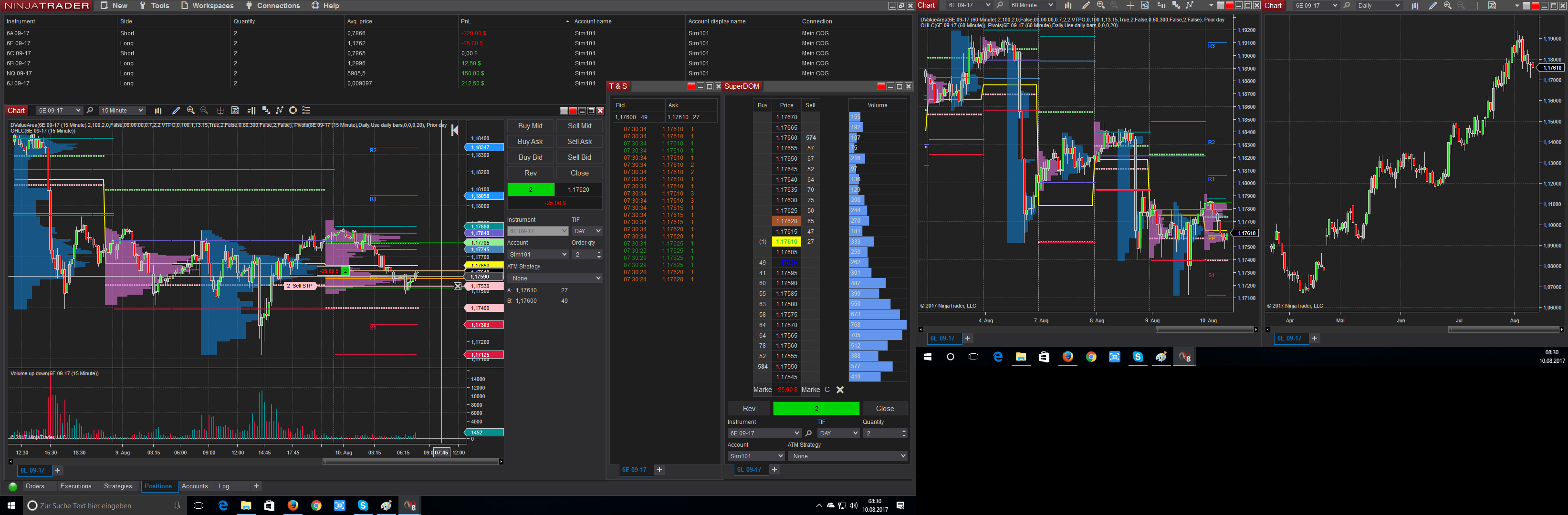Click the 15 Minute chart horizontal scrollbar
1568x515 pixels.
tap(410, 462)
